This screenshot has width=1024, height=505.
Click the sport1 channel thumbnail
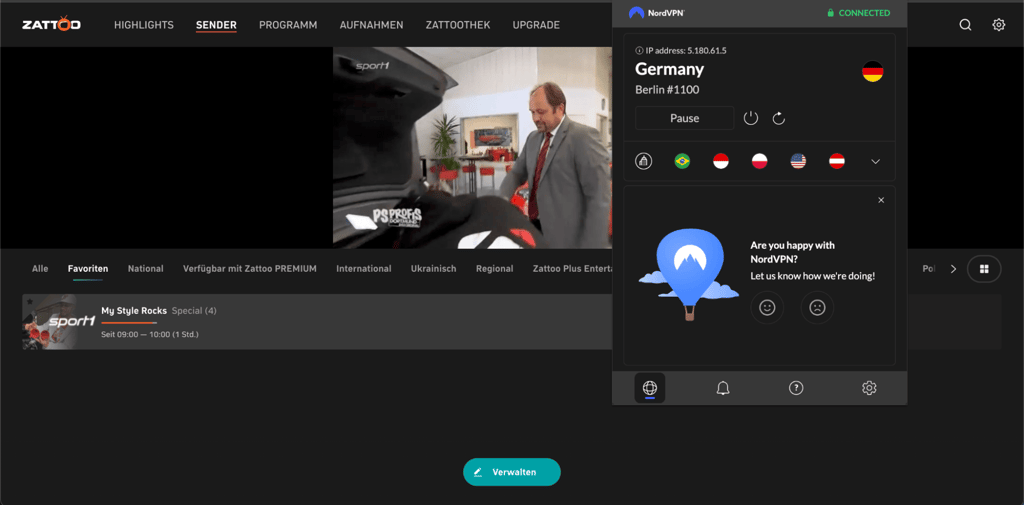pos(59,321)
